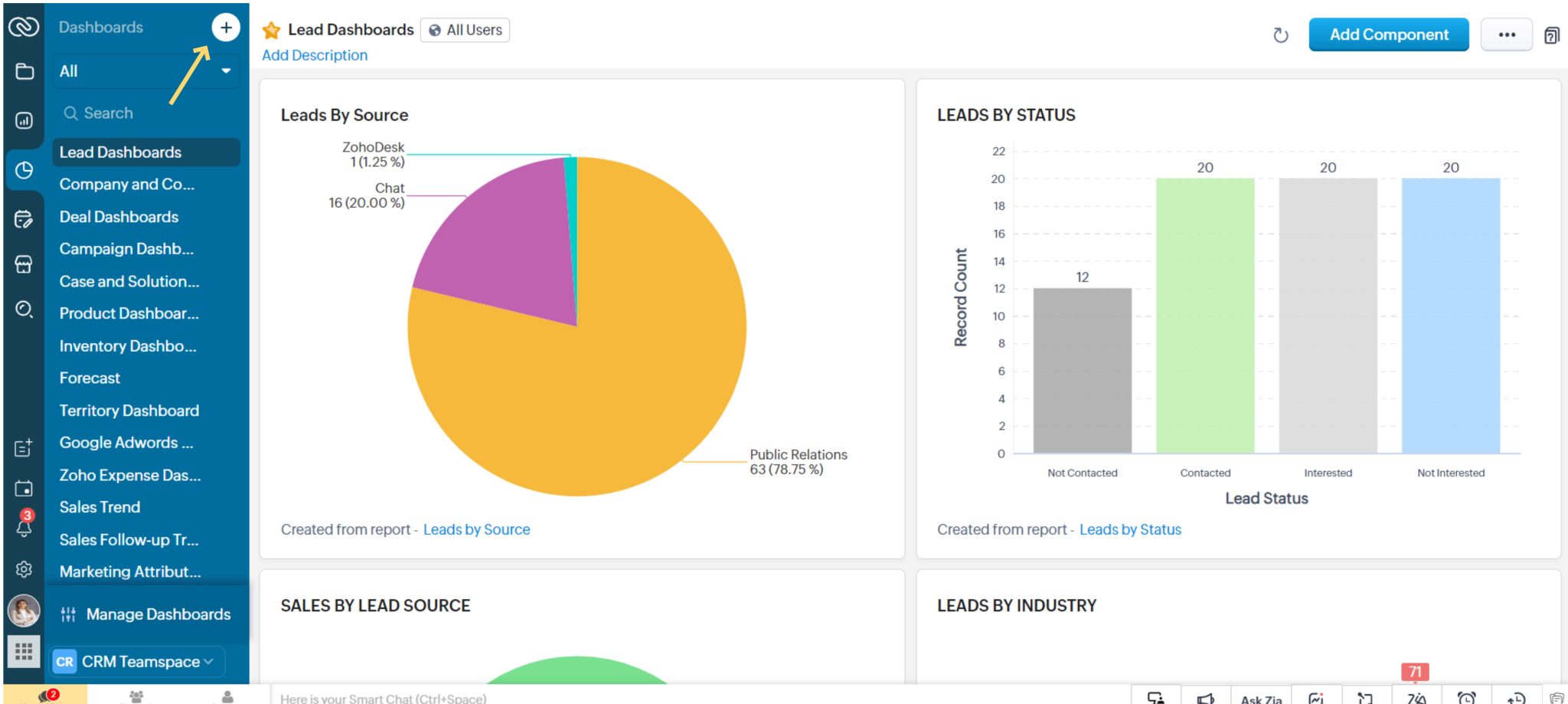The width and height of the screenshot is (1568, 704).
Task: Open the Marketplace icon in the sidebar
Action: (x=24, y=264)
